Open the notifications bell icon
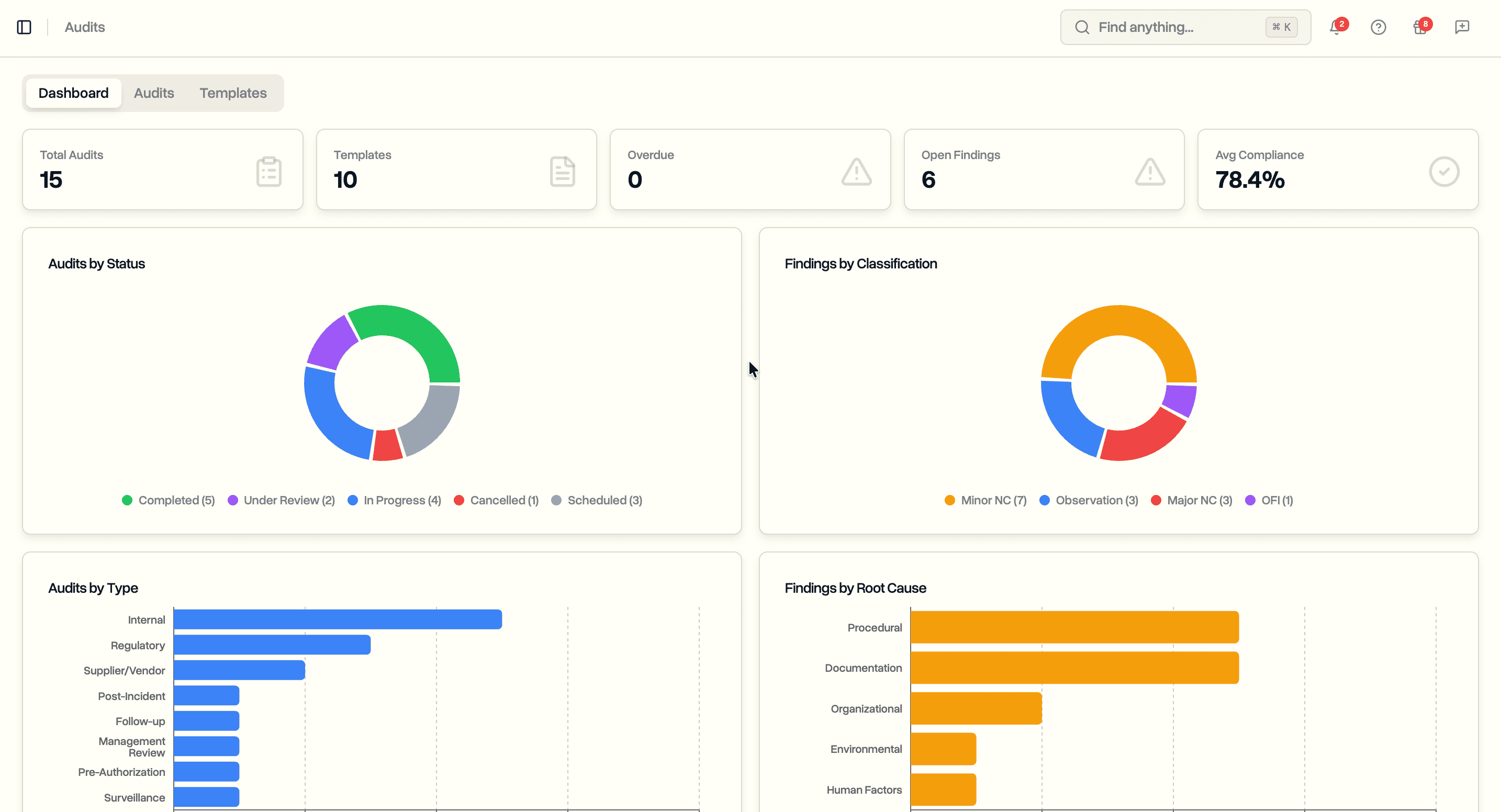 tap(1336, 27)
